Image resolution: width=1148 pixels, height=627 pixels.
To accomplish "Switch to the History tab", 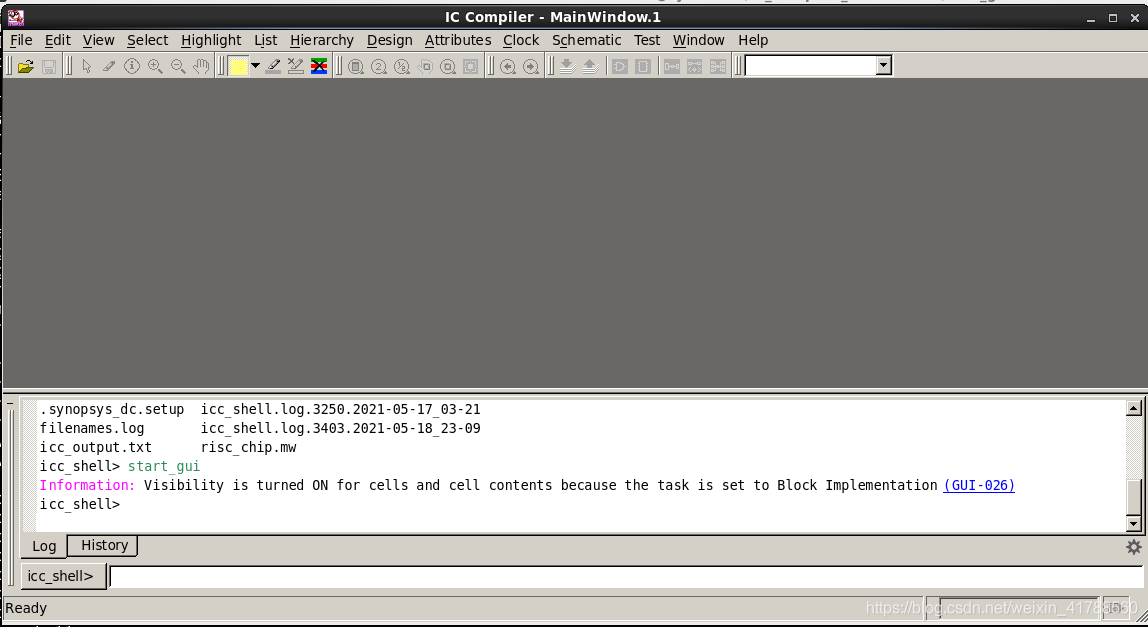I will (104, 545).
